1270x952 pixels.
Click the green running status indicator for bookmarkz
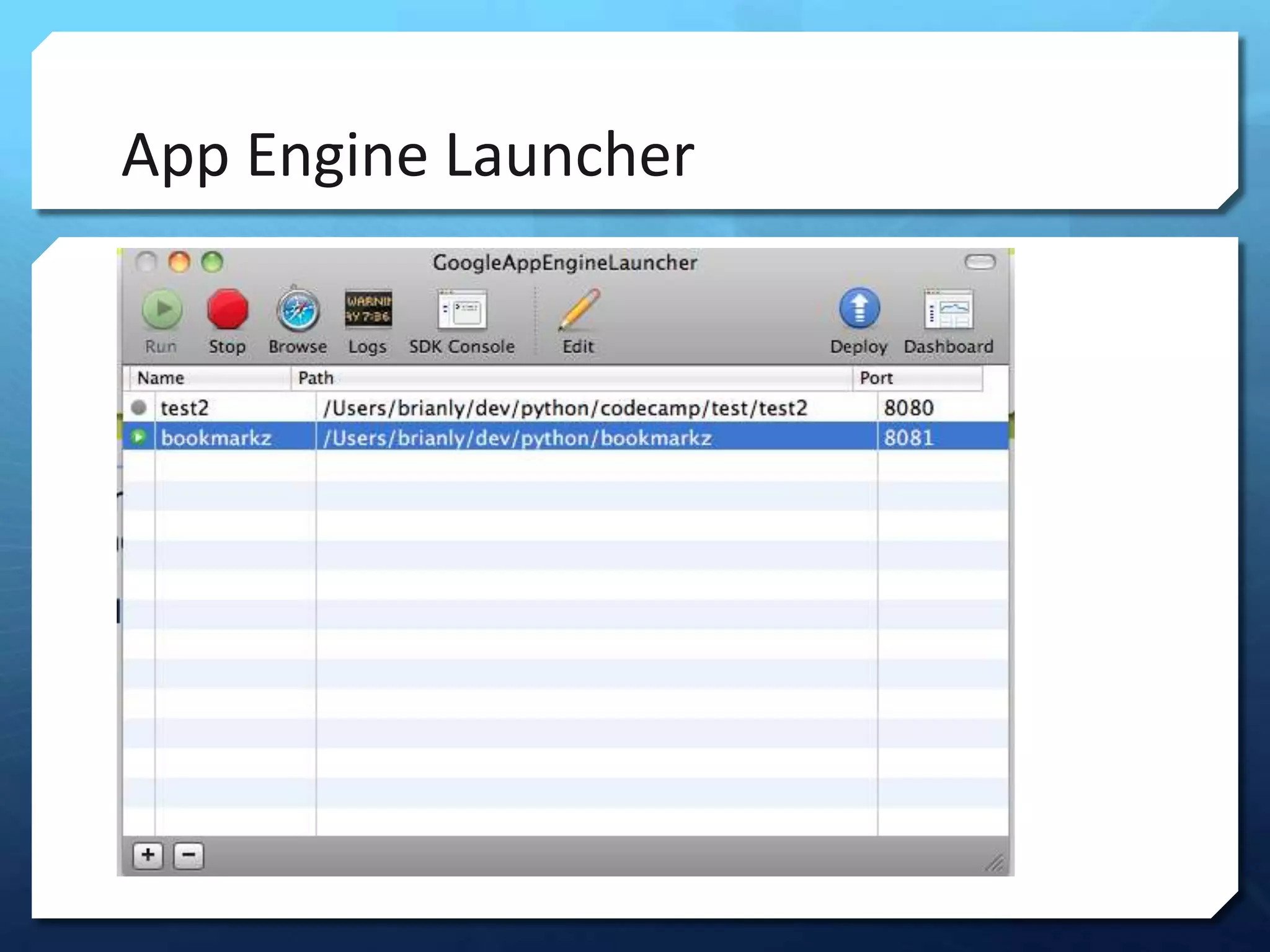(x=139, y=438)
